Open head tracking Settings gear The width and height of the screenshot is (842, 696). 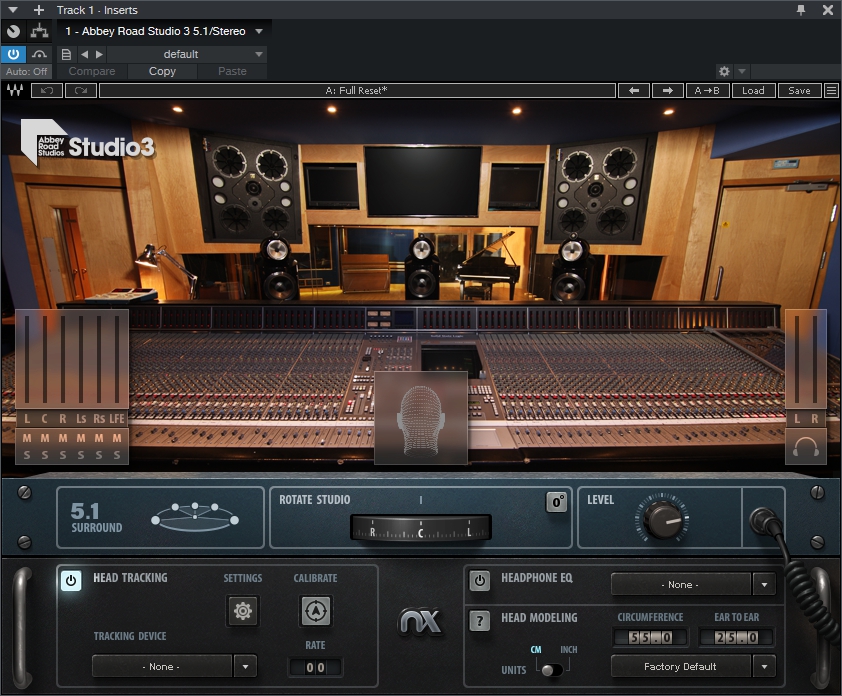(x=242, y=611)
